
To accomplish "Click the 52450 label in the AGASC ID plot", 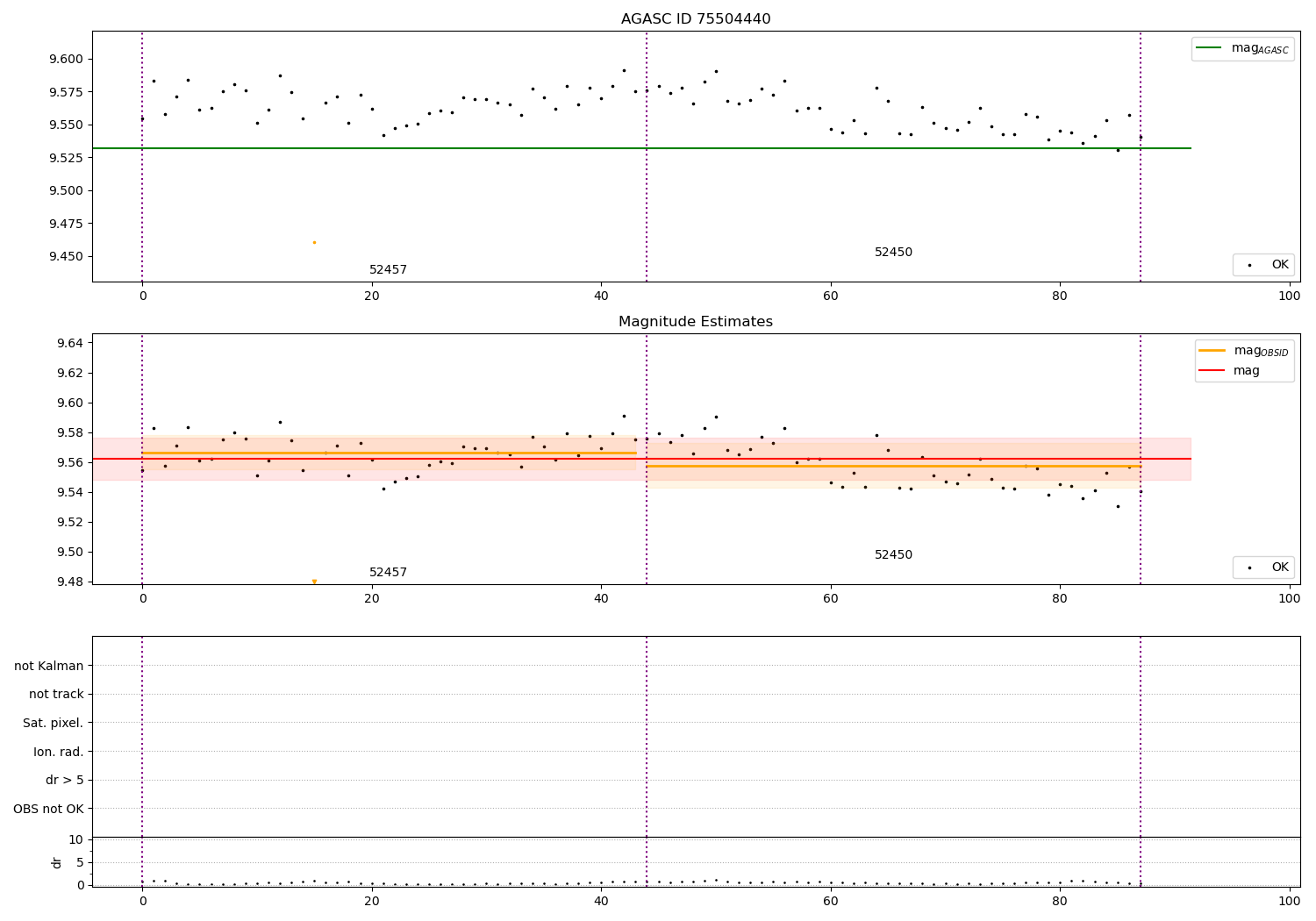I will (893, 253).
